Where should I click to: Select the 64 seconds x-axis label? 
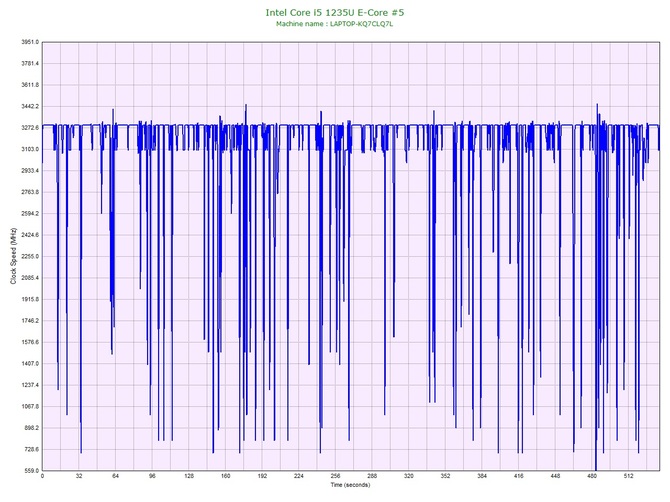pos(115,476)
